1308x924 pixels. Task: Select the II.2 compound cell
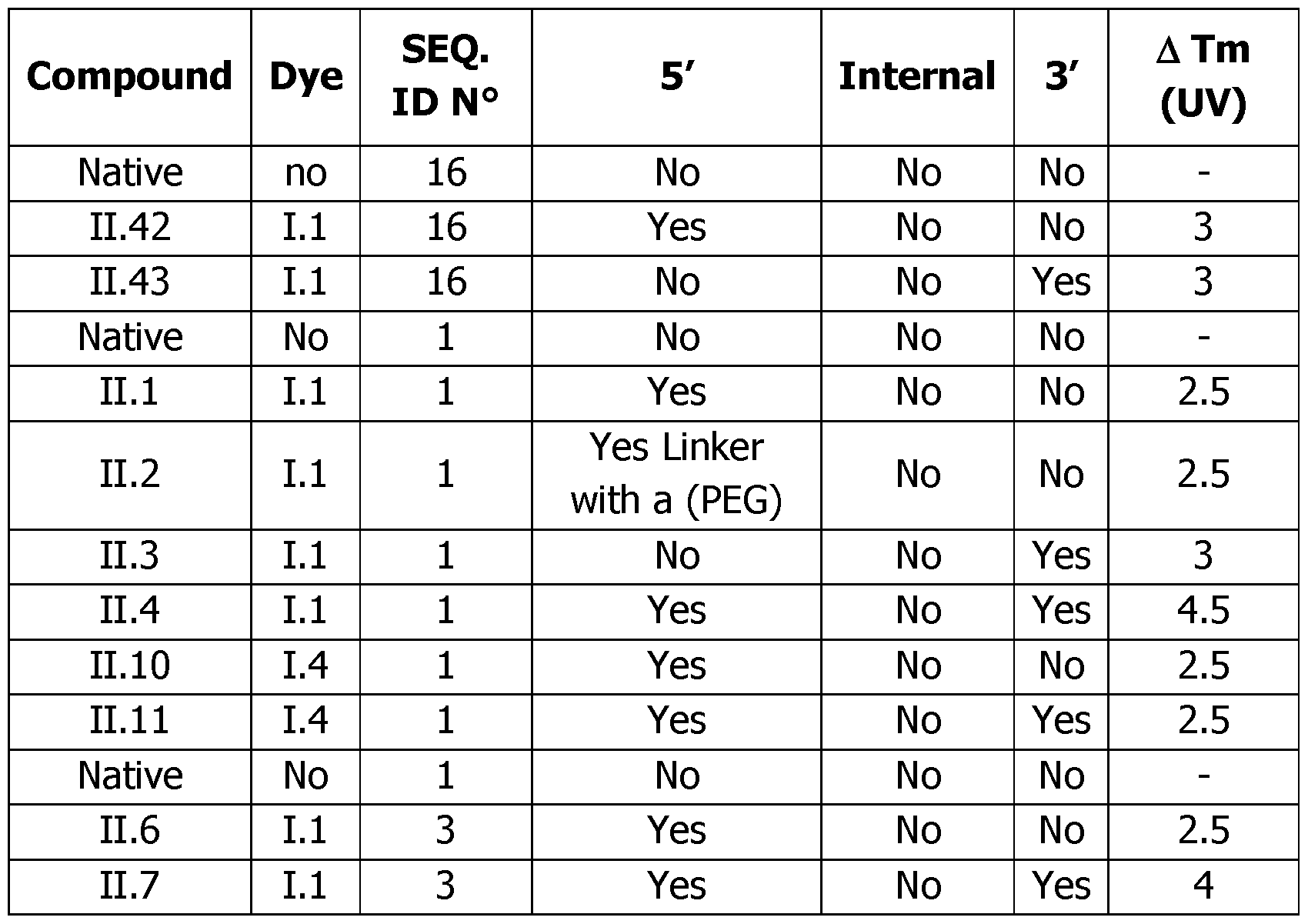click(x=129, y=474)
